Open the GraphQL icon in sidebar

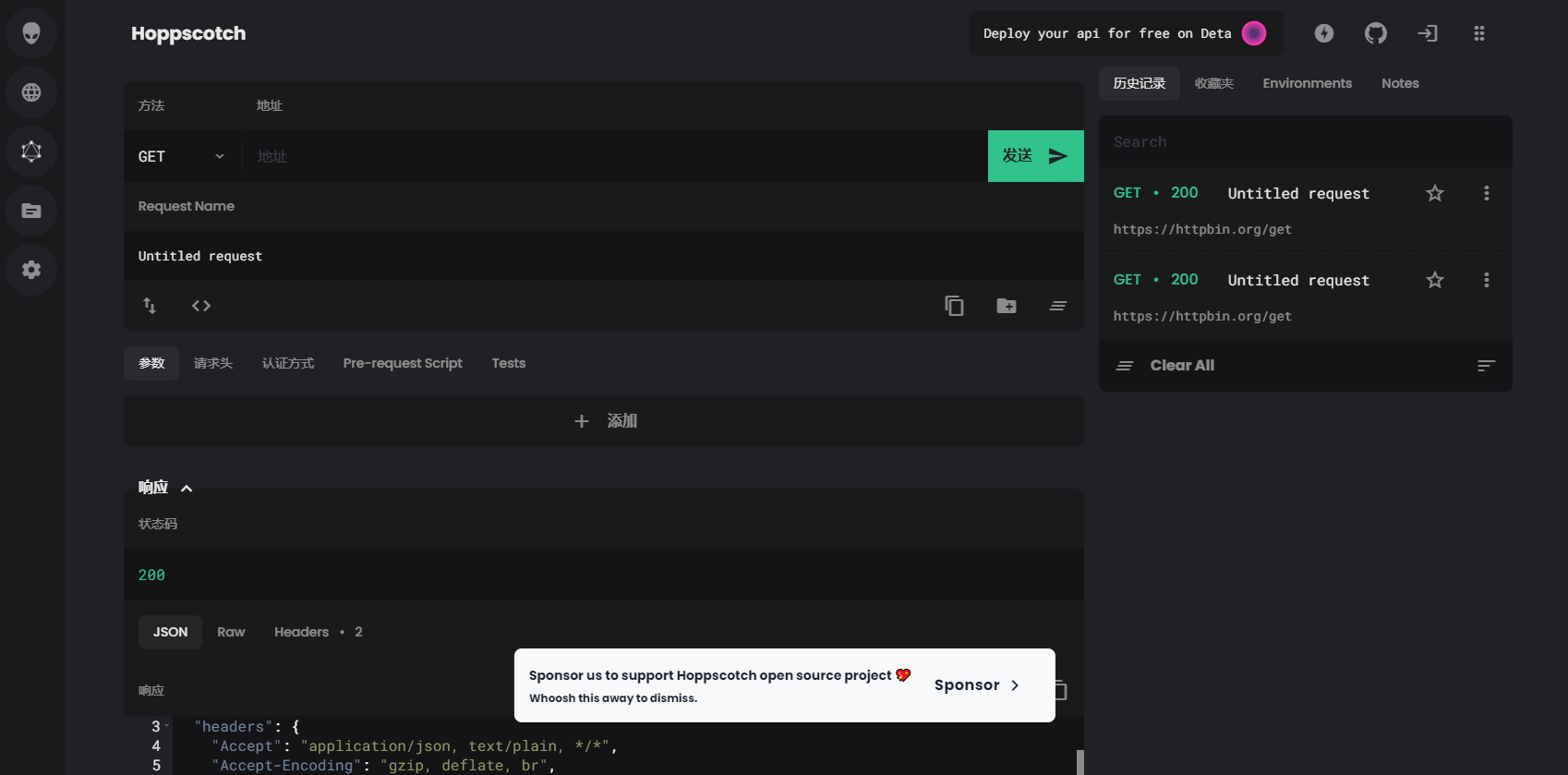point(31,151)
